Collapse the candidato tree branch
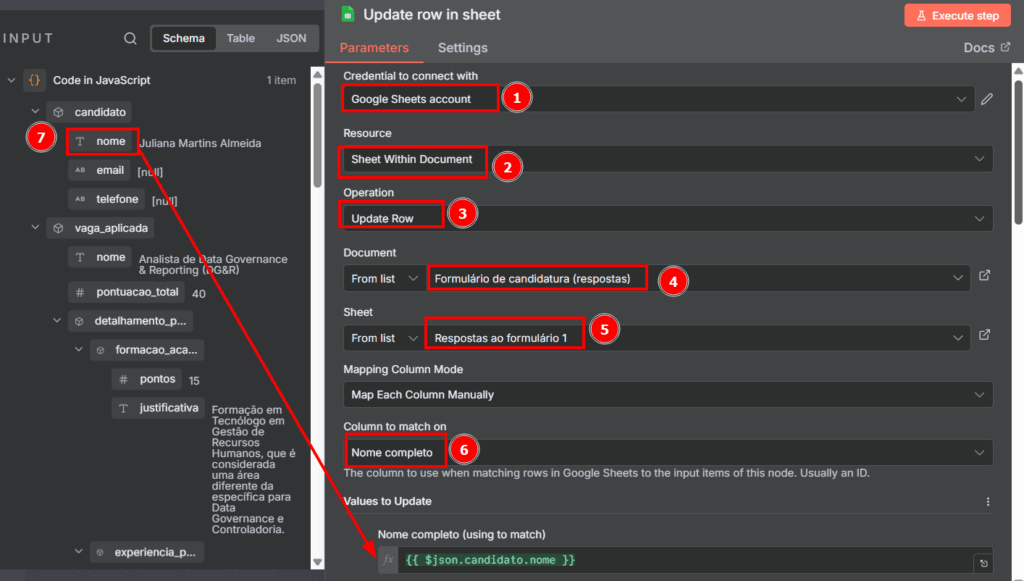 point(35,112)
